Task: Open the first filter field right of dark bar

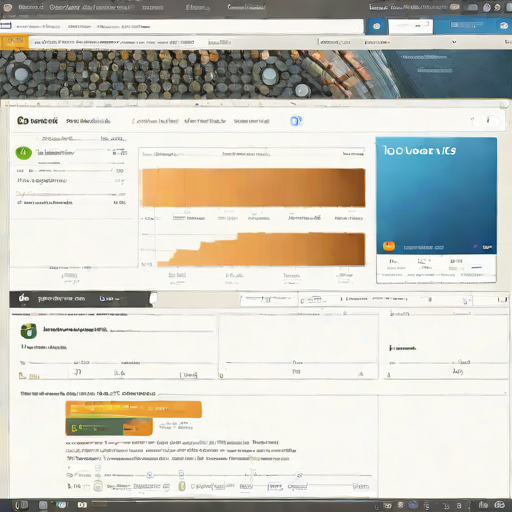Action: tap(269, 300)
